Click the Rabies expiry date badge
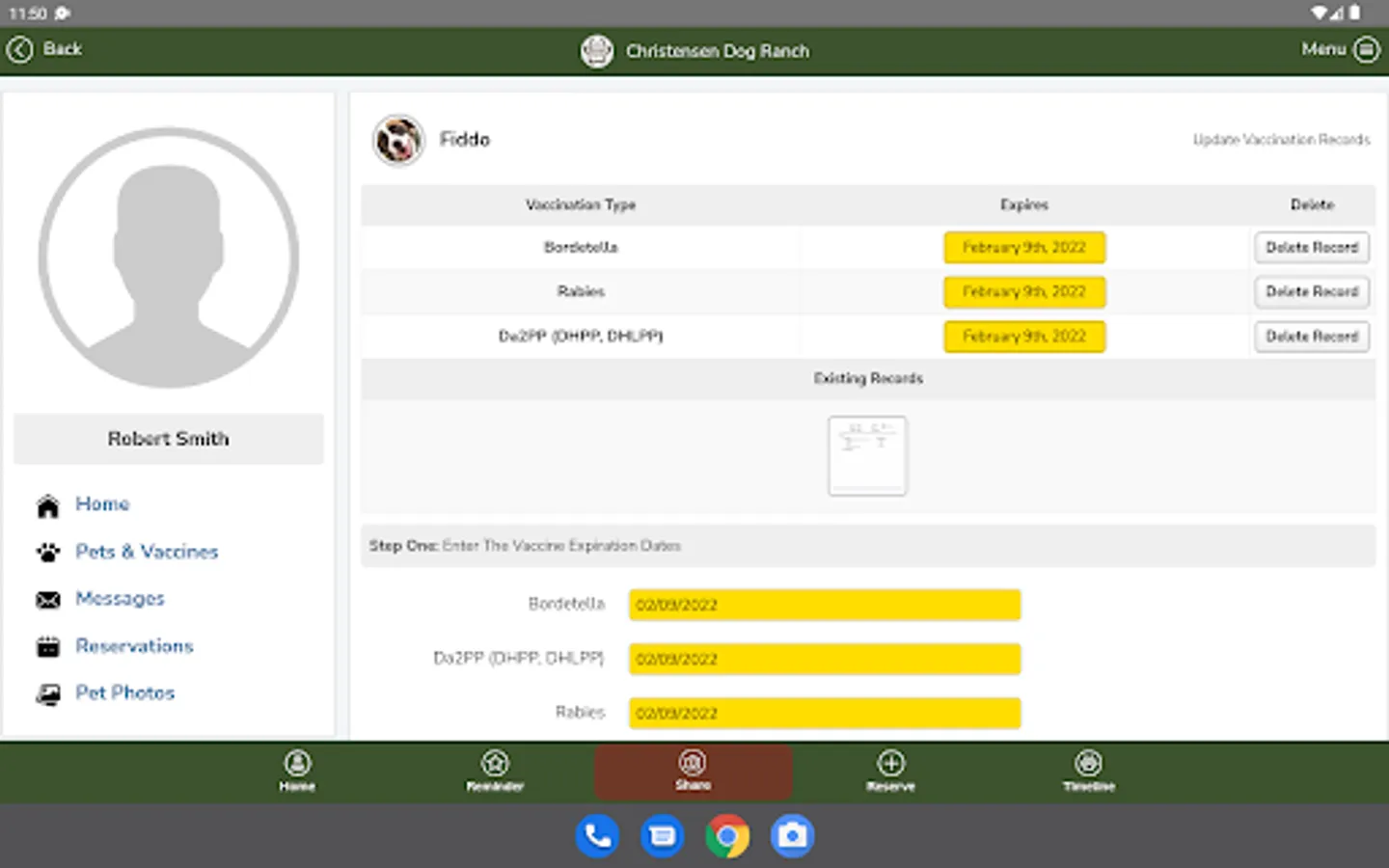Image resolution: width=1389 pixels, height=868 pixels. click(1024, 292)
